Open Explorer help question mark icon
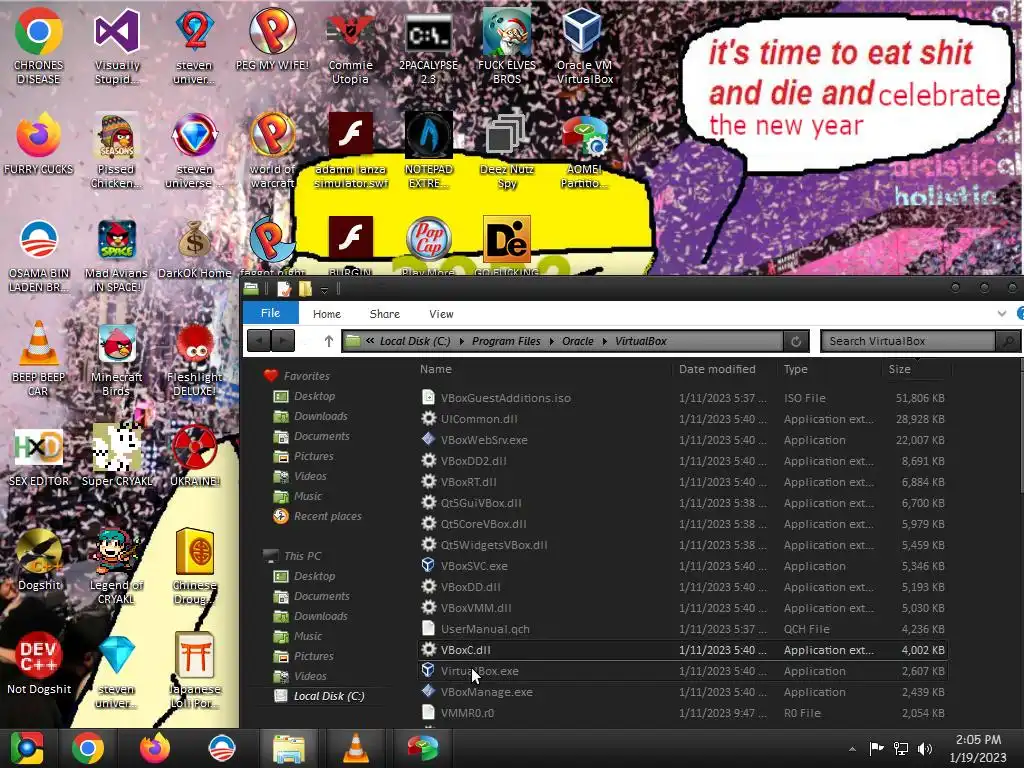 coord(1020,313)
